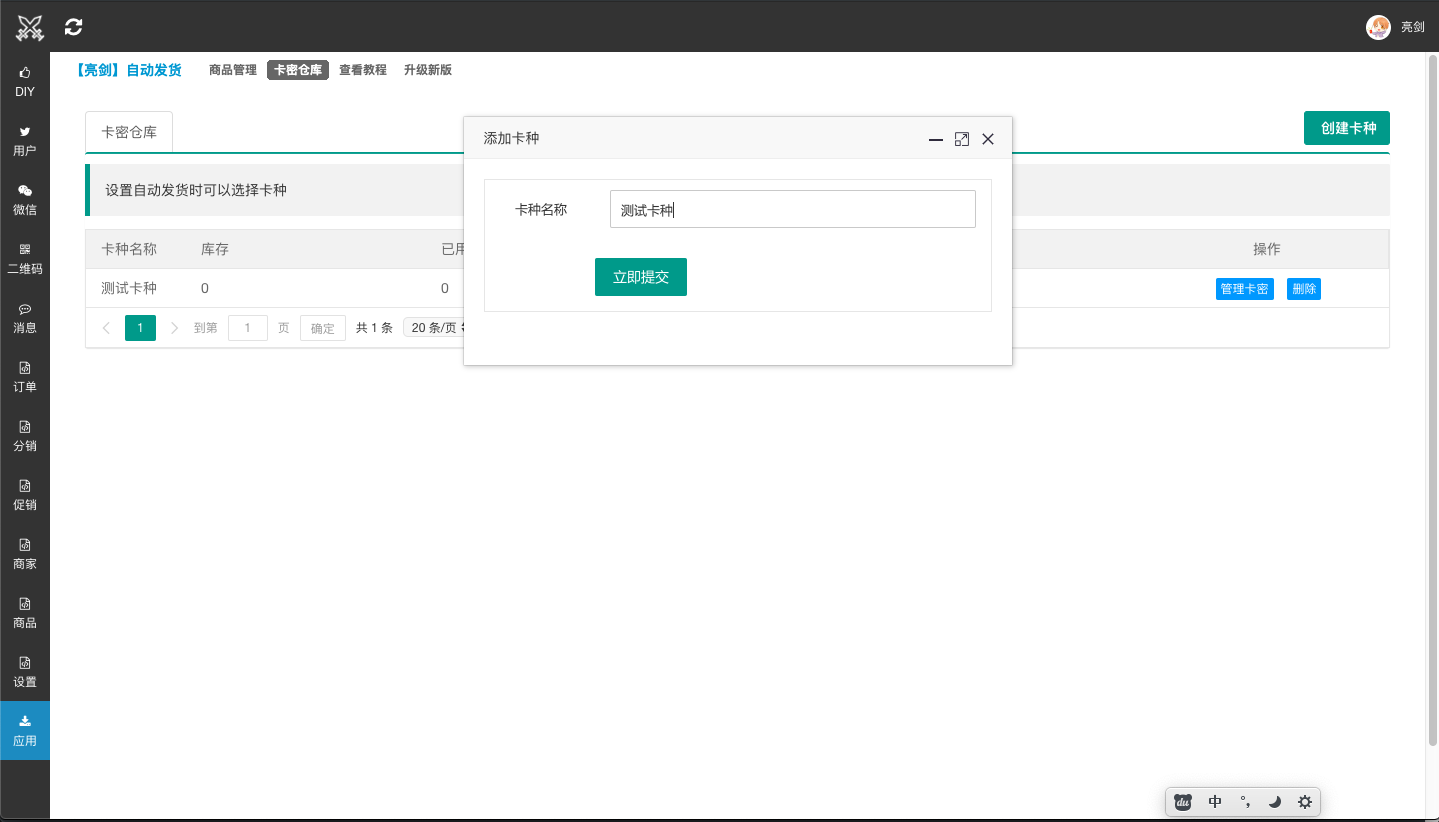The height and width of the screenshot is (822, 1439).
Task: Click the punctuation mode icon
Action: pyautogui.click(x=1245, y=801)
